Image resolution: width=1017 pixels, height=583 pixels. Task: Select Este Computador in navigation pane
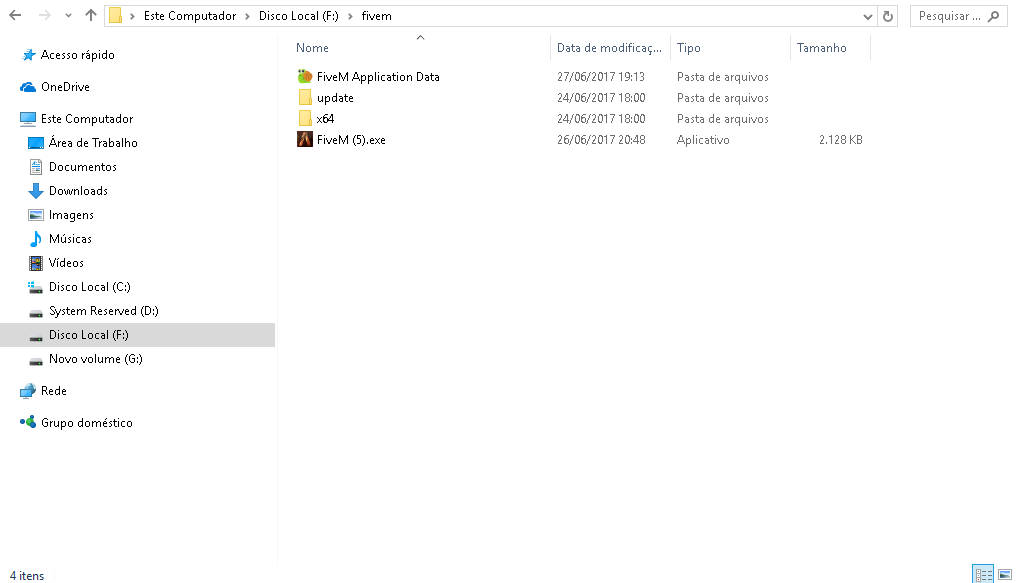pyautogui.click(x=87, y=119)
